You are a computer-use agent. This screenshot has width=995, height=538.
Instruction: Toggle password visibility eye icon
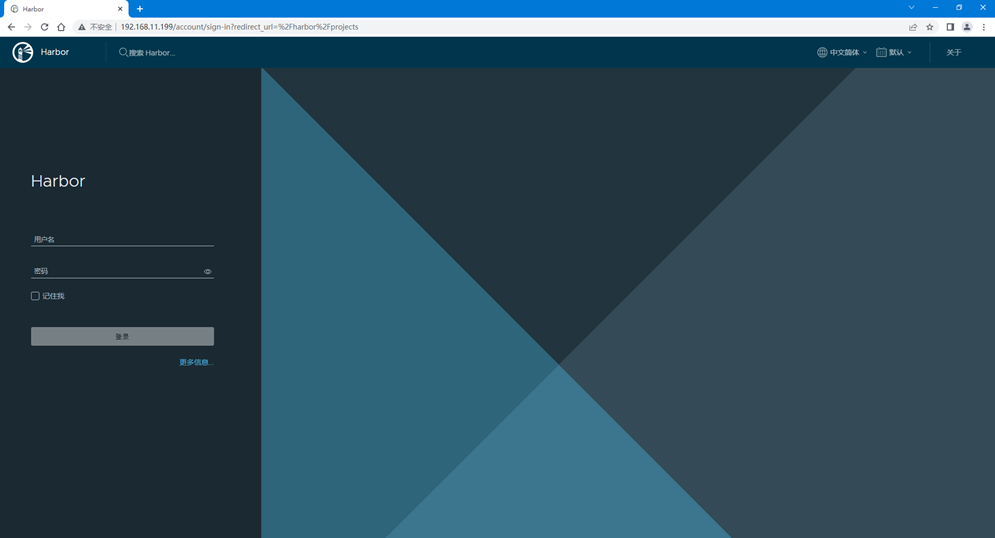208,272
